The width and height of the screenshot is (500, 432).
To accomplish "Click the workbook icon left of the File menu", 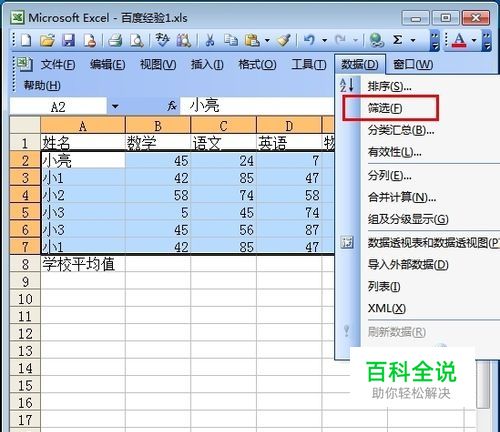I will (25, 64).
